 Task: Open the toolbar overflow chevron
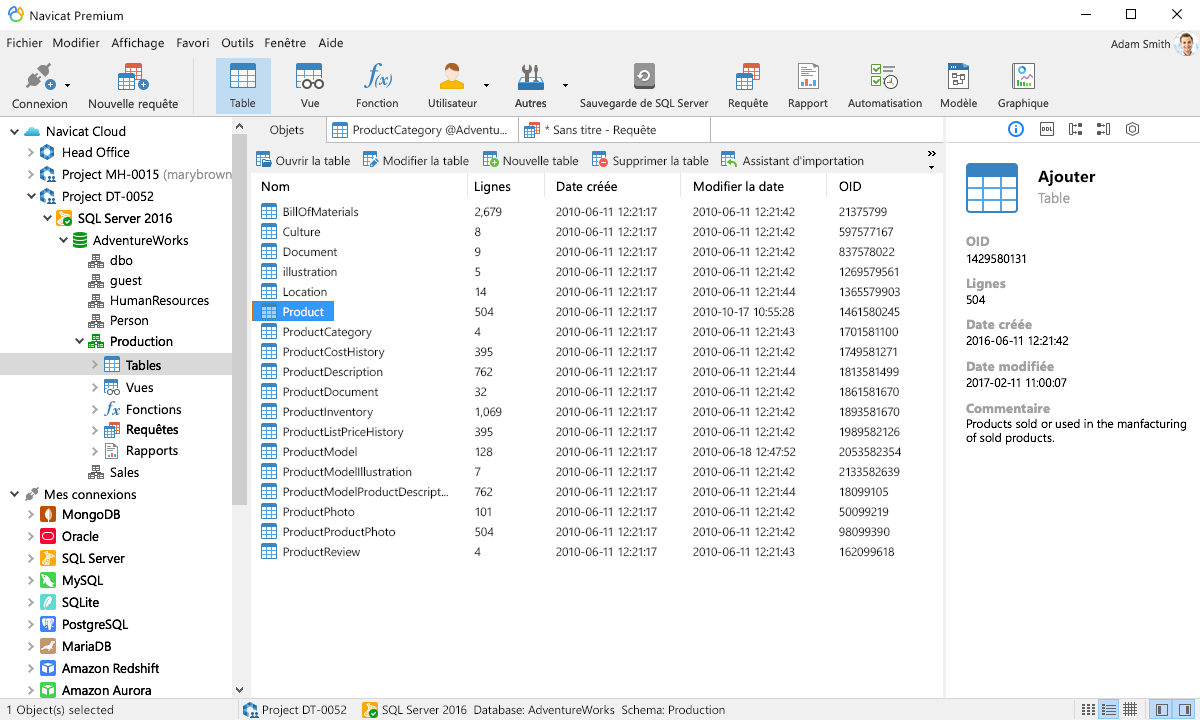[931, 154]
